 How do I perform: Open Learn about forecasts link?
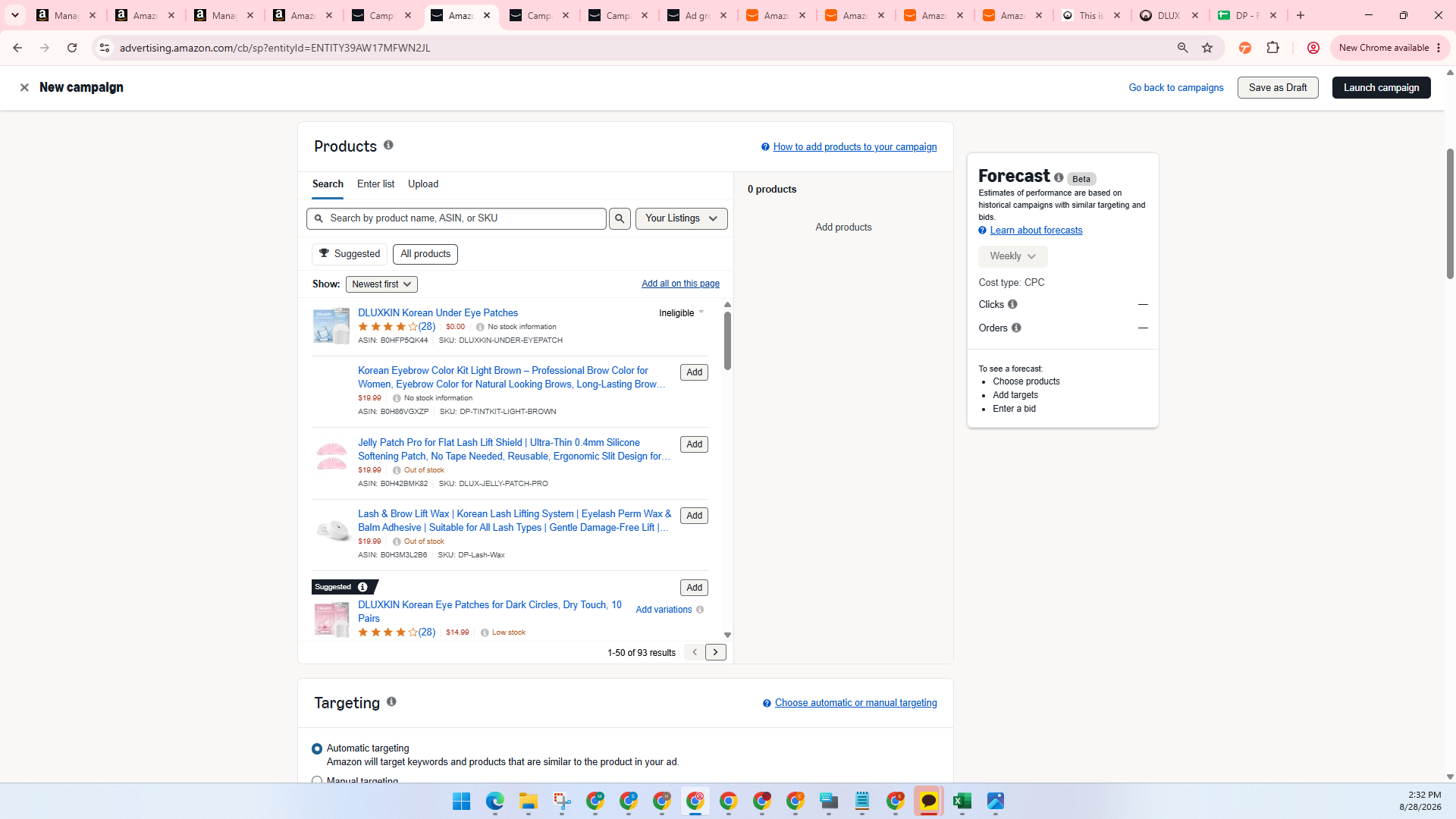1036,231
